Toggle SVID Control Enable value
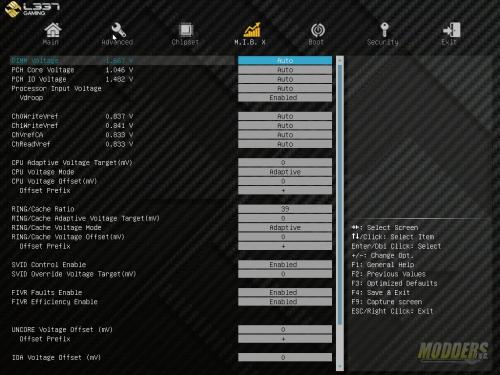The image size is (500, 375). pos(285,265)
